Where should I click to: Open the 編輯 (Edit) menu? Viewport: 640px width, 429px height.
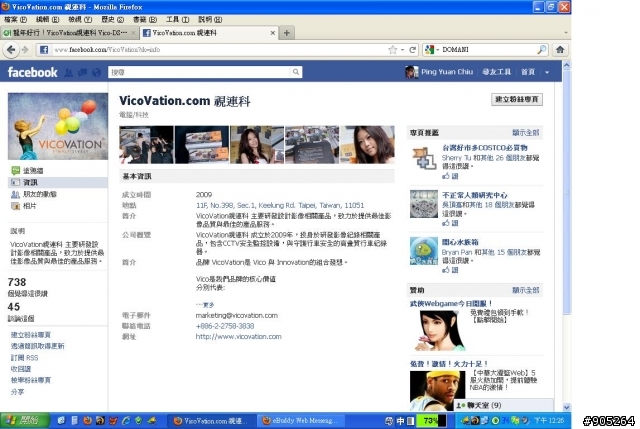(47, 19)
